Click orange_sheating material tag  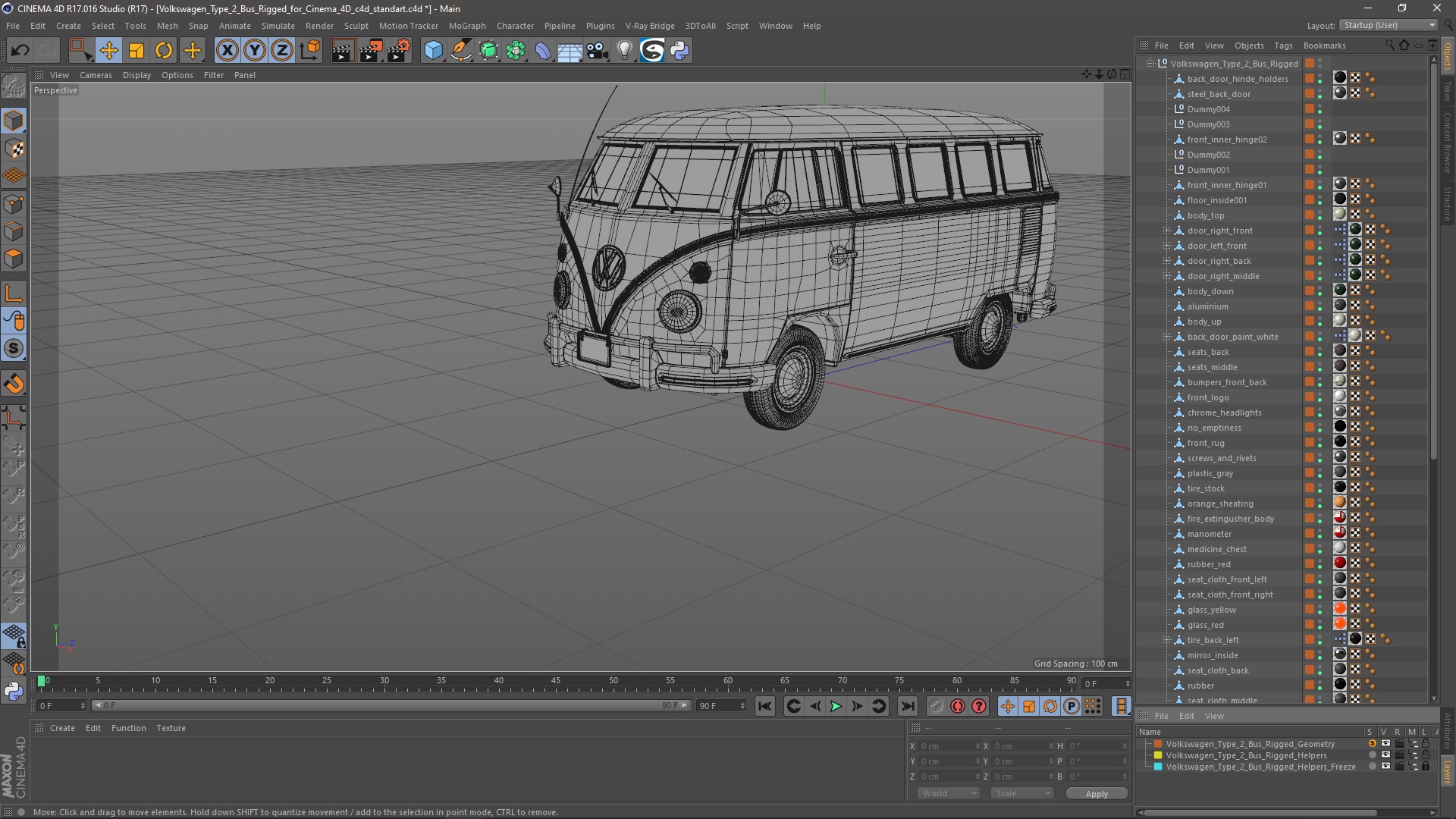[1340, 502]
